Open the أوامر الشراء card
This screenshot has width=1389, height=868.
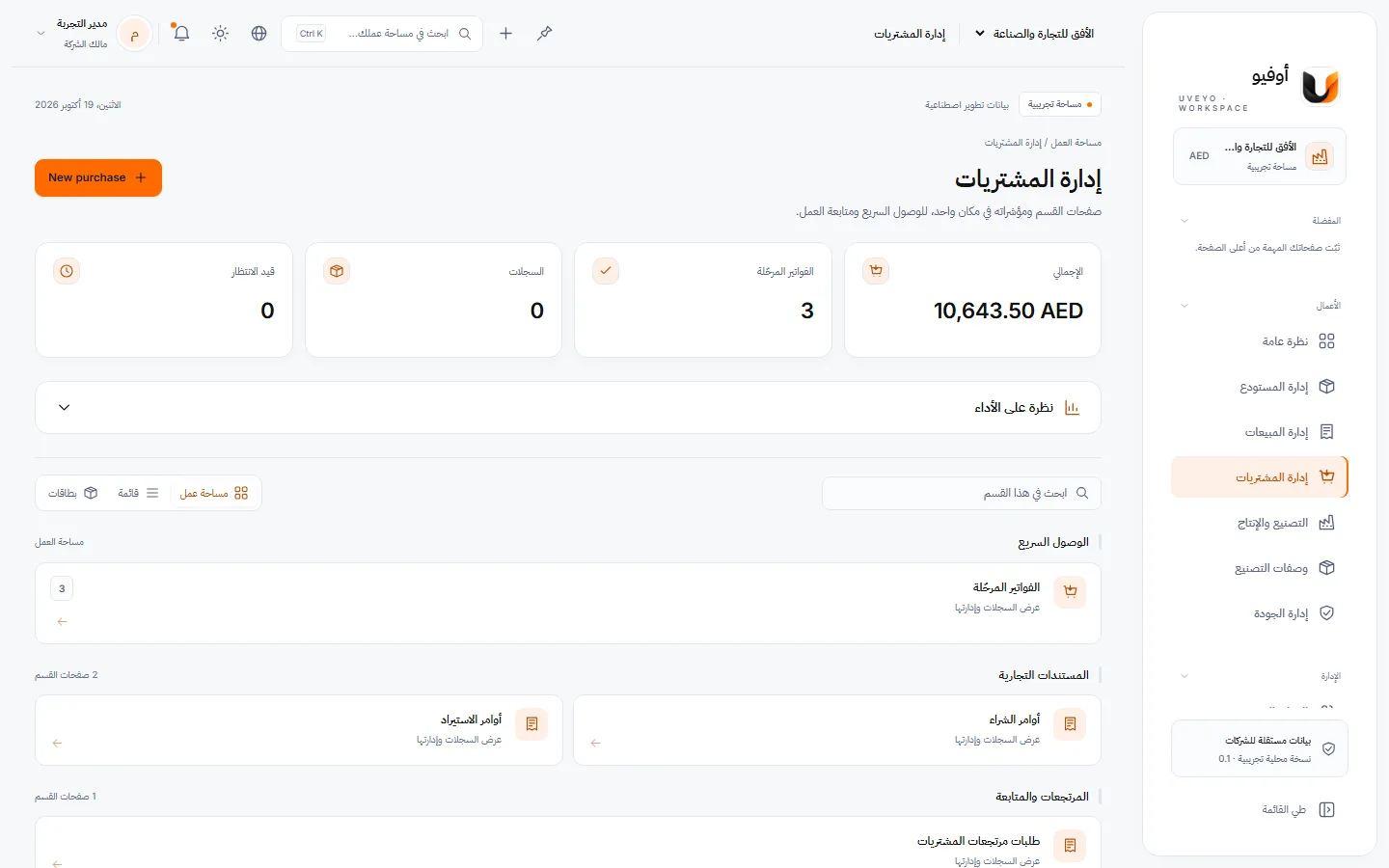point(837,730)
